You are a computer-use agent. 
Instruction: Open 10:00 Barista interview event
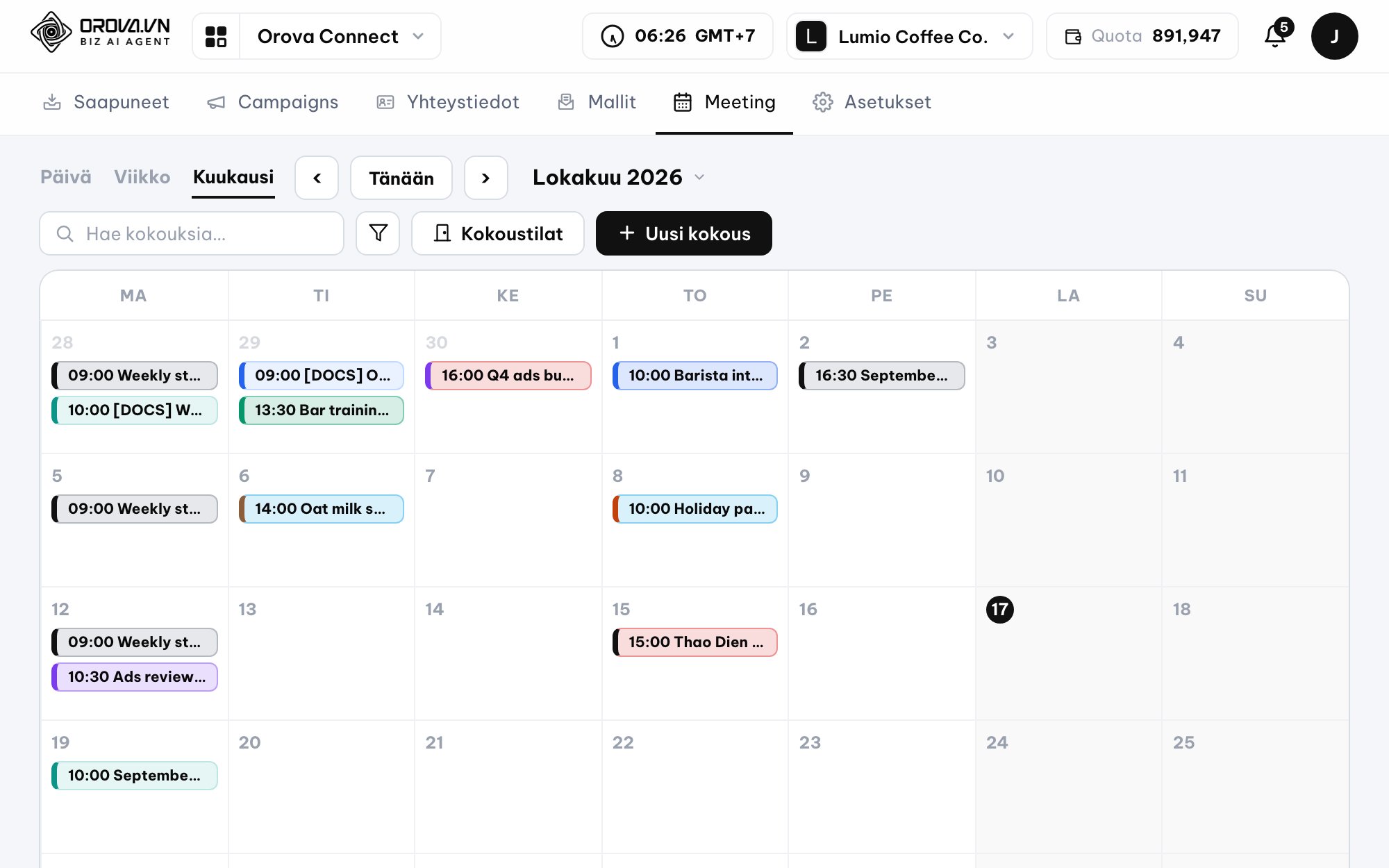[x=695, y=376]
